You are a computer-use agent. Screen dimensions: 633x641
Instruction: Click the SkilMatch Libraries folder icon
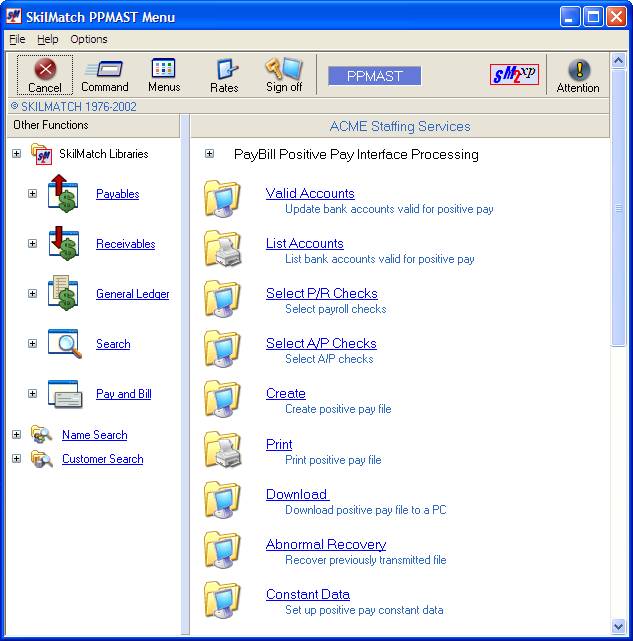pyautogui.click(x=41, y=154)
